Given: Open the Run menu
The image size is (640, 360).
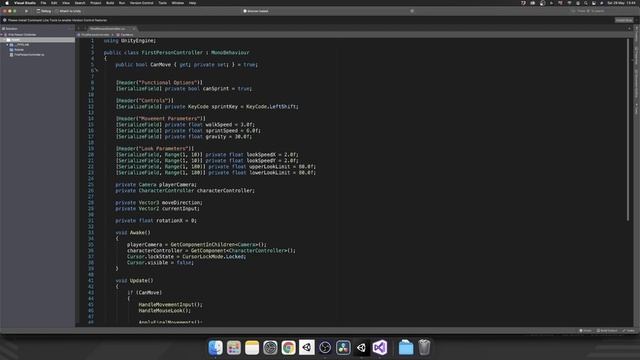Looking at the screenshot, I should tap(122, 3).
